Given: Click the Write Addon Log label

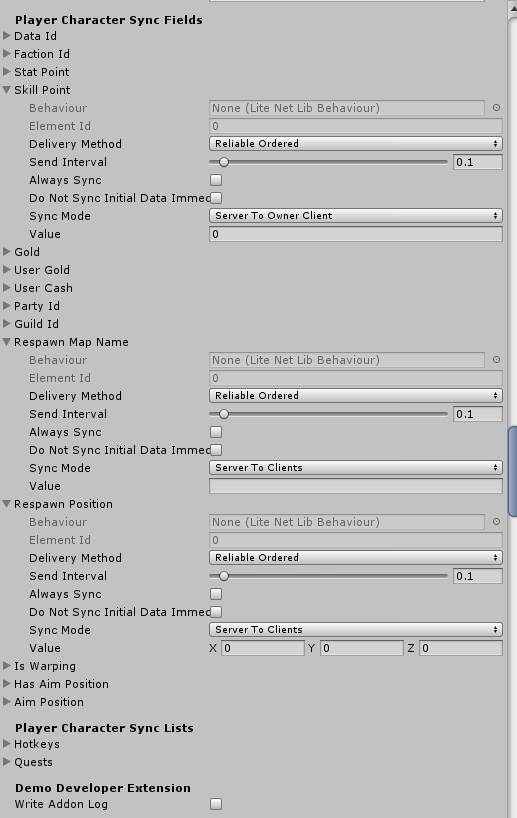Looking at the screenshot, I should (x=61, y=804).
